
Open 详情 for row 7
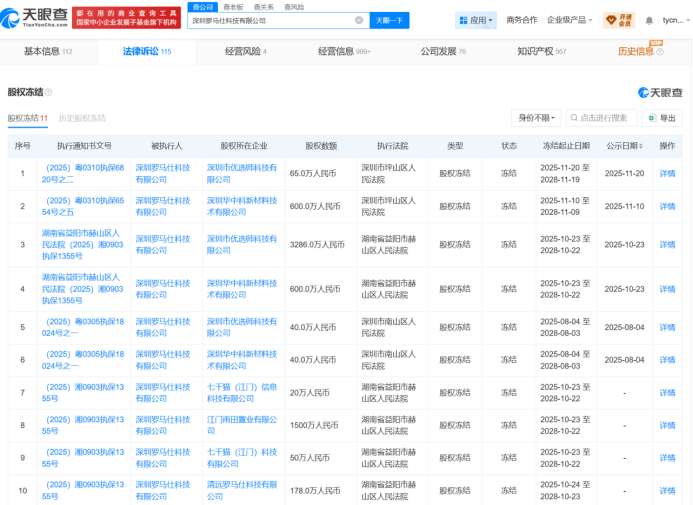(667, 393)
